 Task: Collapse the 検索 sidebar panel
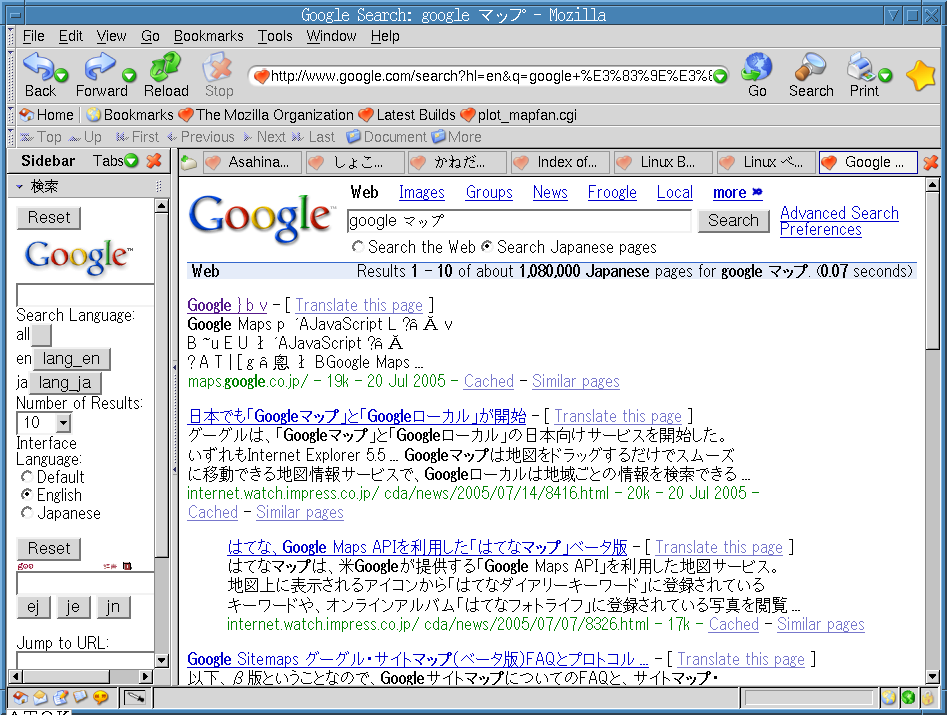click(x=19, y=187)
